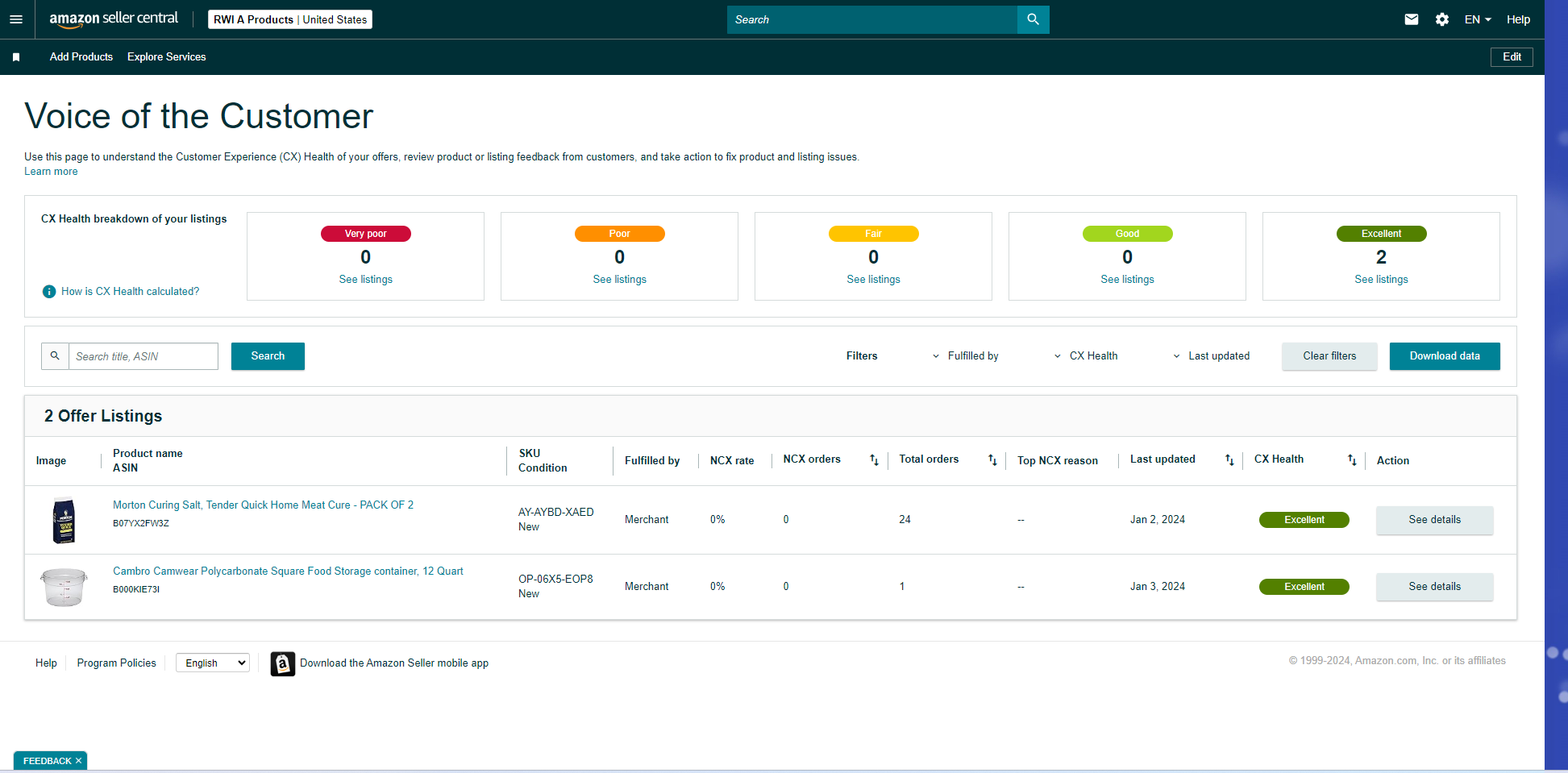This screenshot has height=773, width=1568.
Task: Click the Jan 2, 2024 date cell
Action: click(x=1158, y=520)
